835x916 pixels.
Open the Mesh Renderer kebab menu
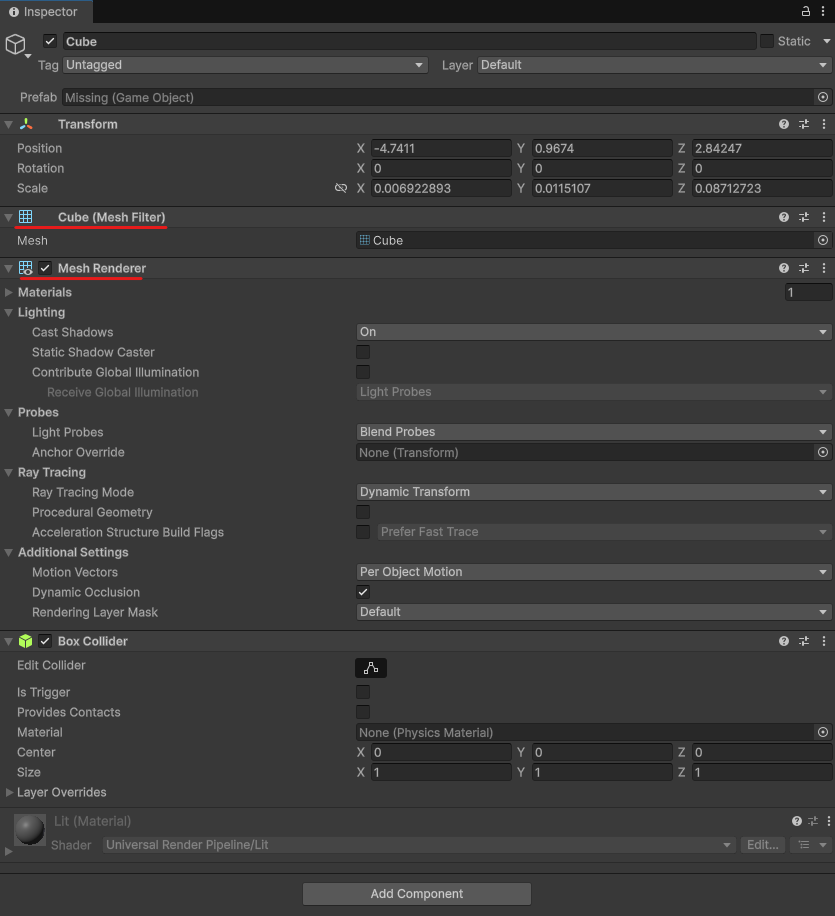point(824,268)
